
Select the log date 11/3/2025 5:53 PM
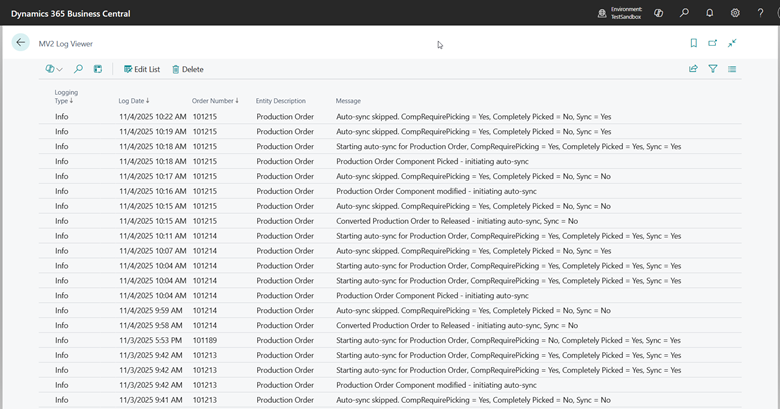[150, 340]
